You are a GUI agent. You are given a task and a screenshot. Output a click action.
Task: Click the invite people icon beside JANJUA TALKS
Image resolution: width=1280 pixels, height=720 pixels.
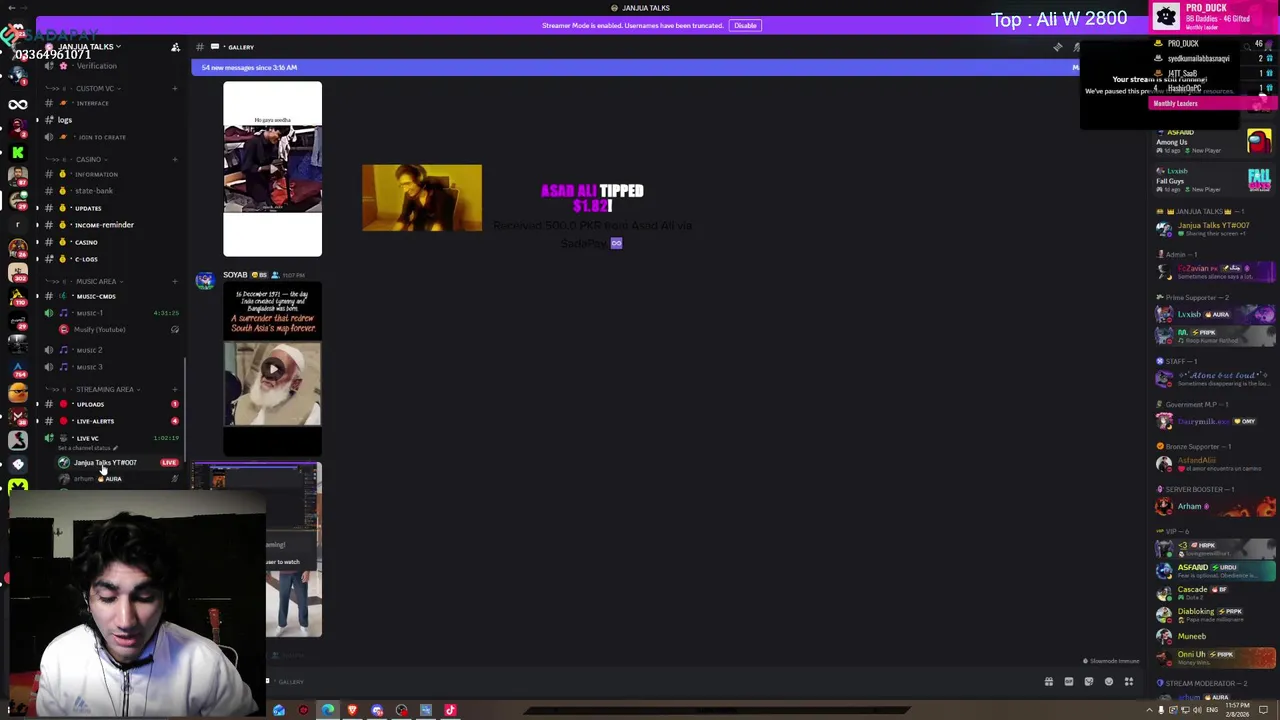point(175,47)
